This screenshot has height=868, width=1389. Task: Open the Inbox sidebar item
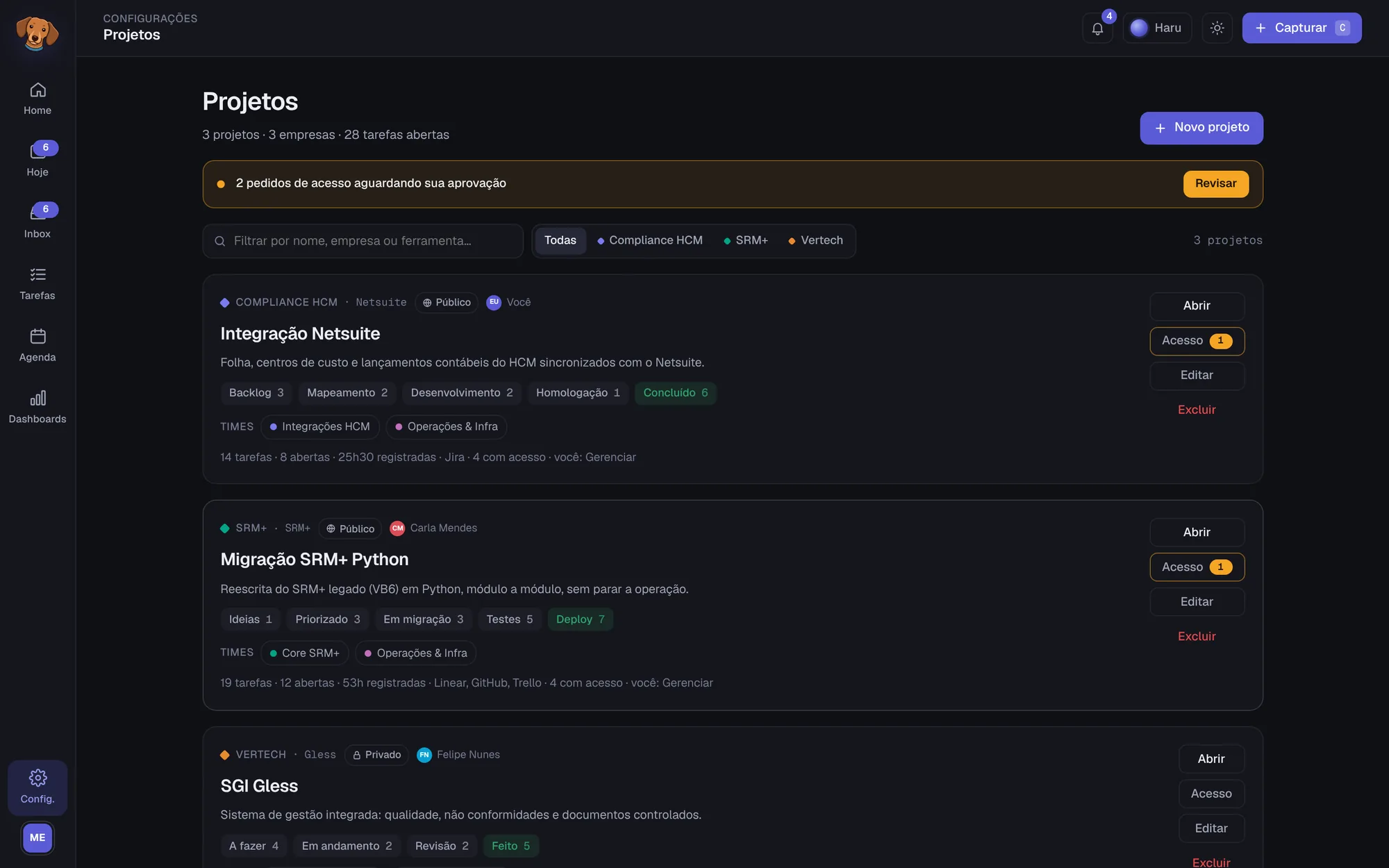38,223
